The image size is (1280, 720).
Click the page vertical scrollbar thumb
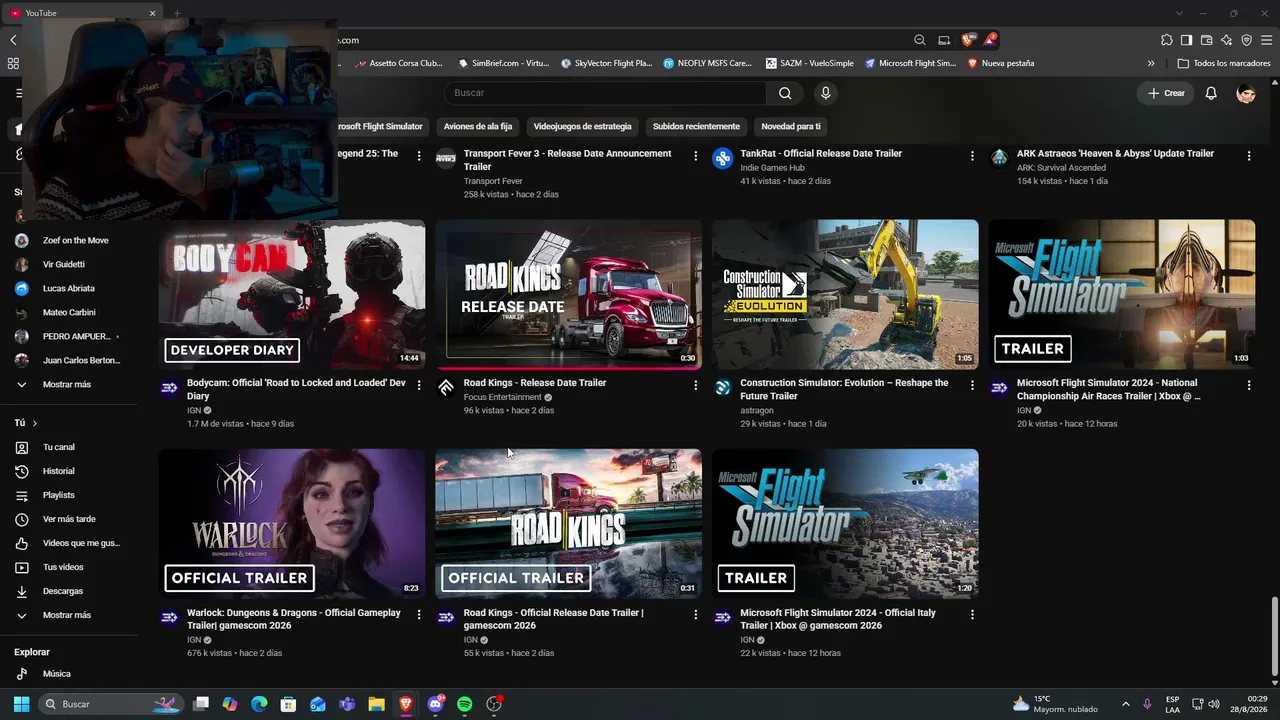coord(1274,637)
